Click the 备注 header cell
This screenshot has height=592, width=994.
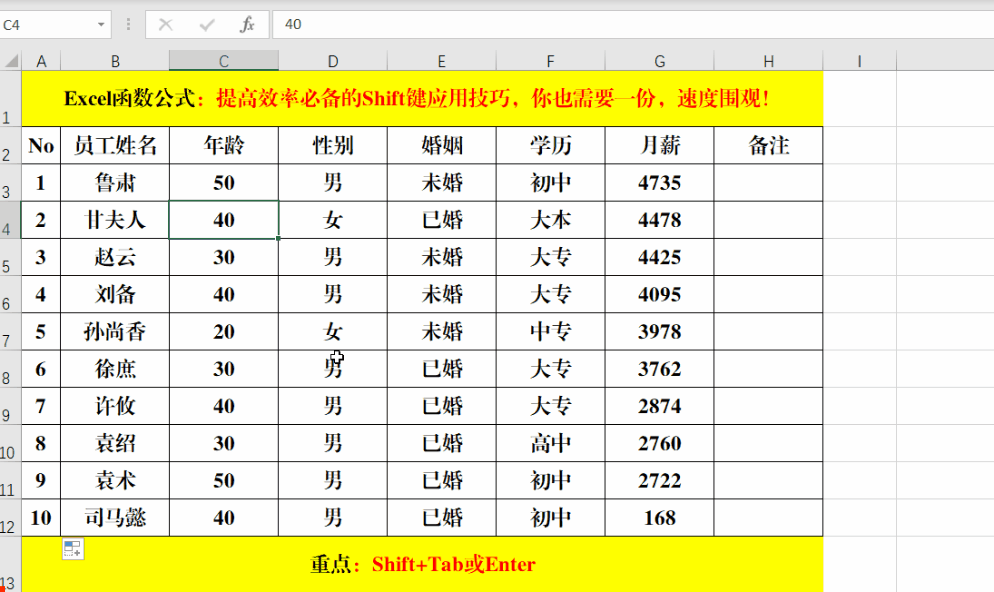[769, 145]
